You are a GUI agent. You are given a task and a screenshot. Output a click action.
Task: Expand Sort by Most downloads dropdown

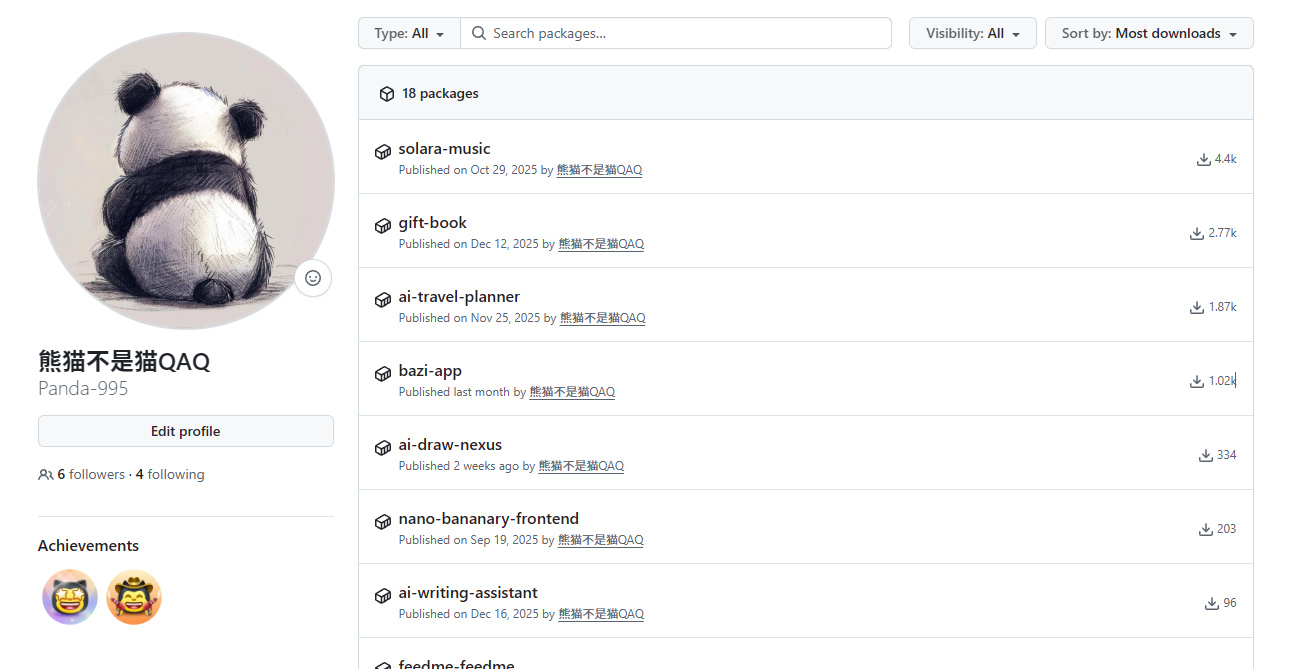tap(1148, 33)
